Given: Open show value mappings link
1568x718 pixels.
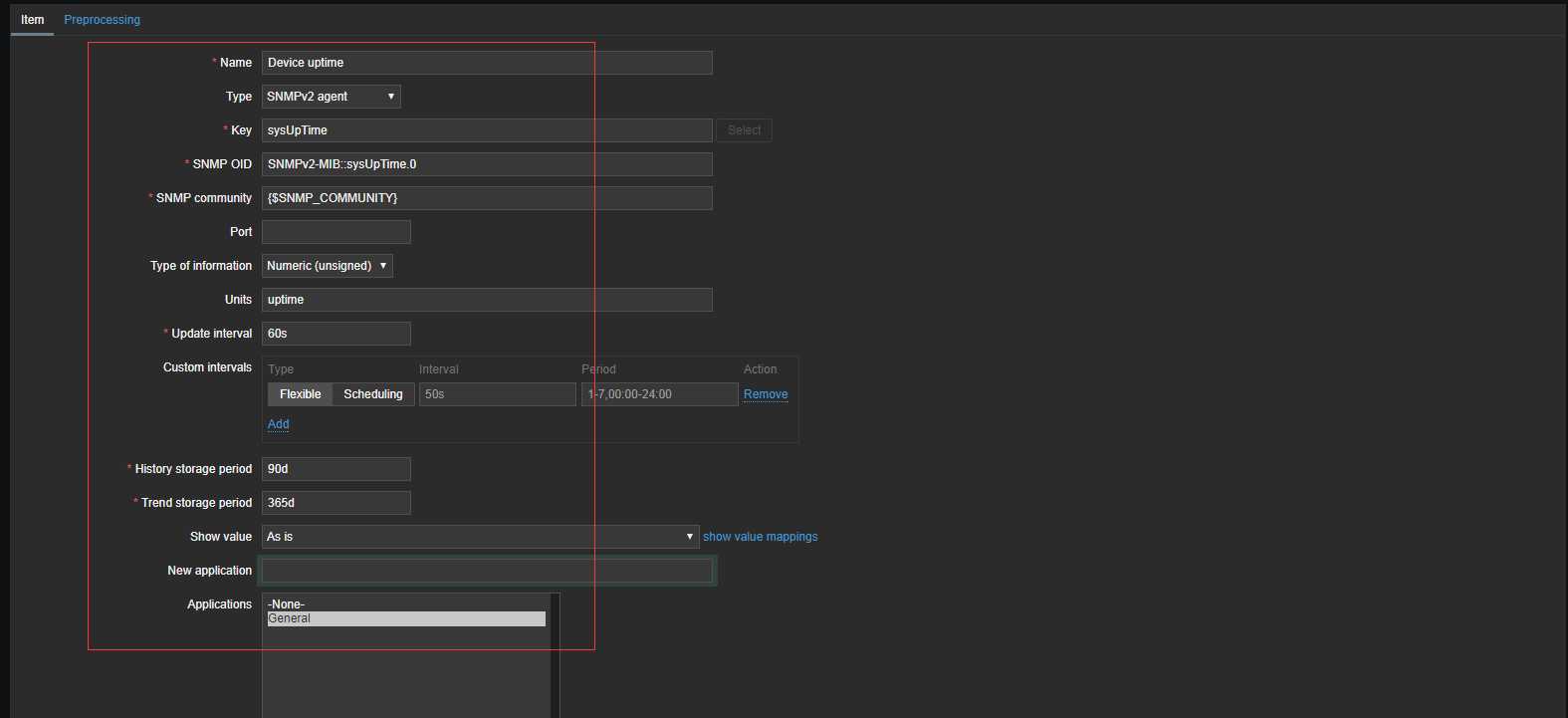Looking at the screenshot, I should [761, 537].
